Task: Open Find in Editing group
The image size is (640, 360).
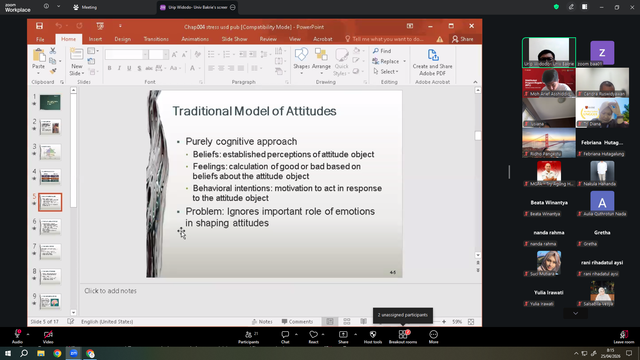Action: pyautogui.click(x=382, y=51)
